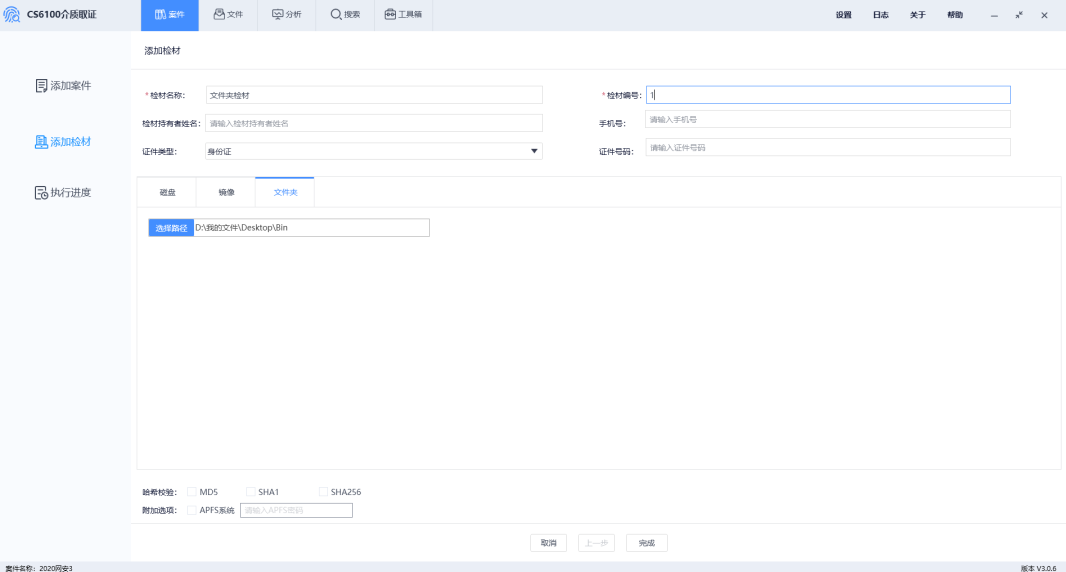
Task: Click the 选择路径 button
Action: pyautogui.click(x=171, y=228)
